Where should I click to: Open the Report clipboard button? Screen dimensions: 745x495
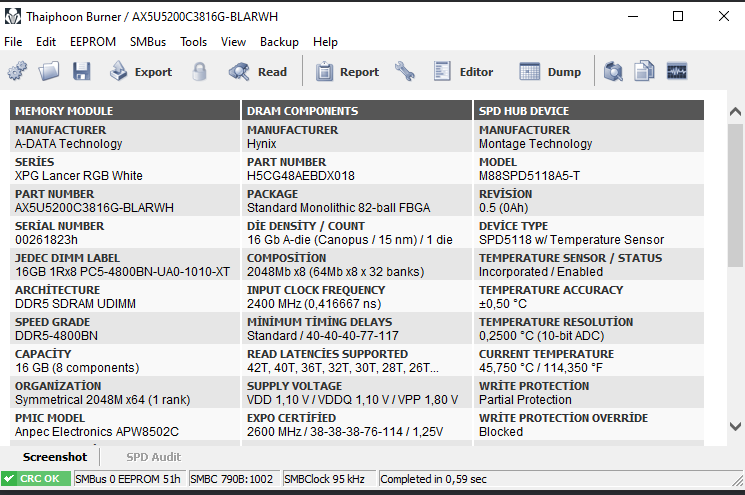click(x=347, y=72)
